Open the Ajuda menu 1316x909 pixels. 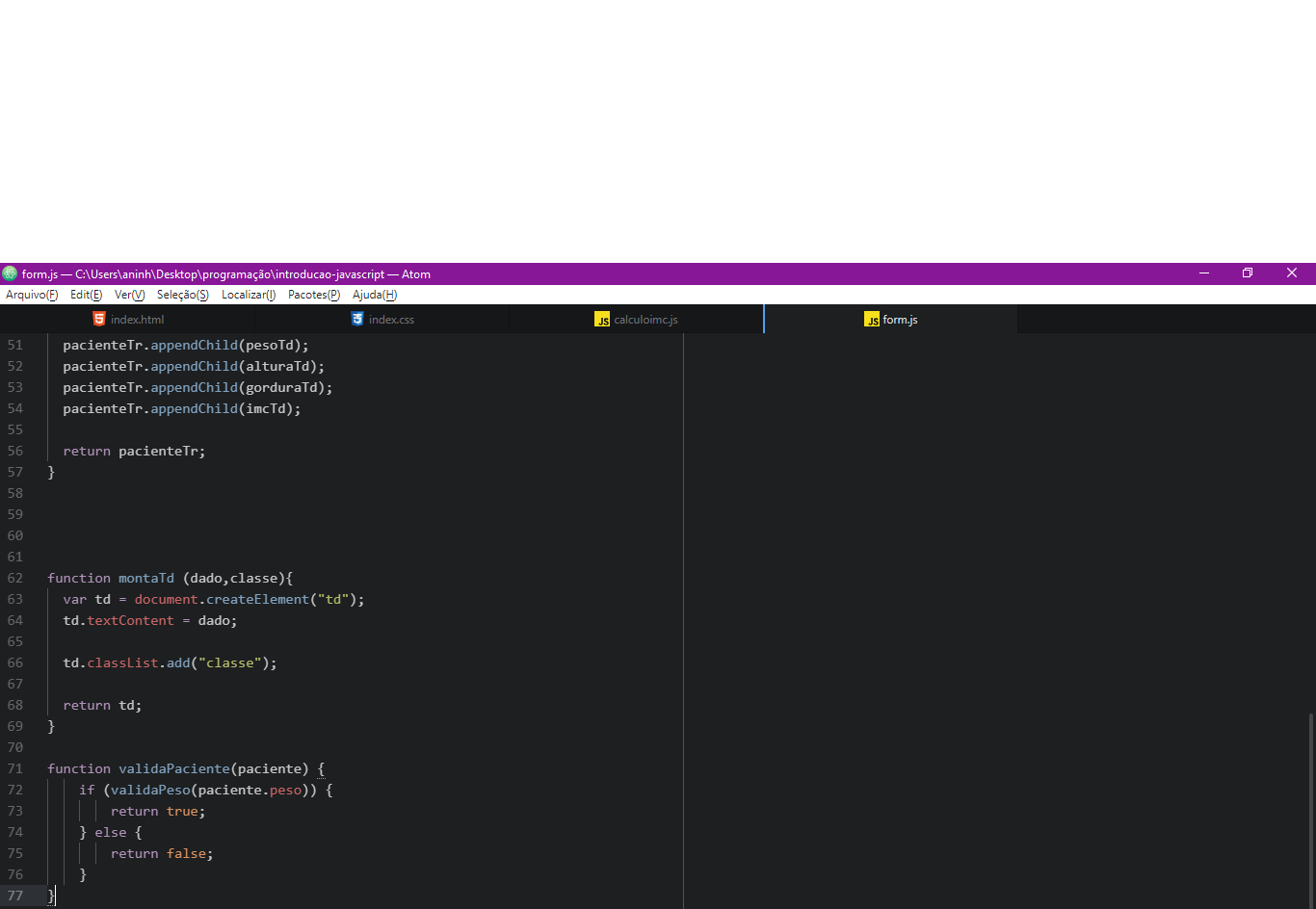(x=375, y=295)
